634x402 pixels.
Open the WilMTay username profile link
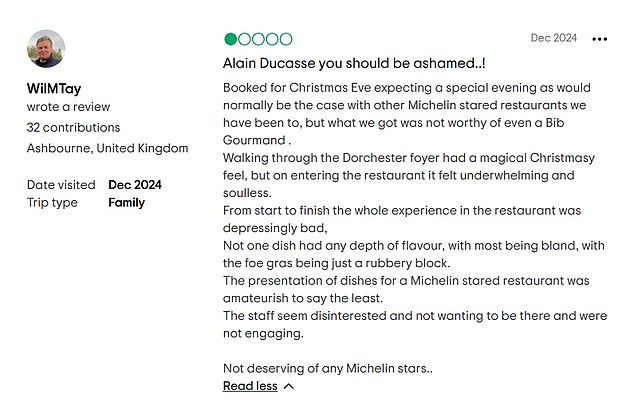click(x=54, y=88)
